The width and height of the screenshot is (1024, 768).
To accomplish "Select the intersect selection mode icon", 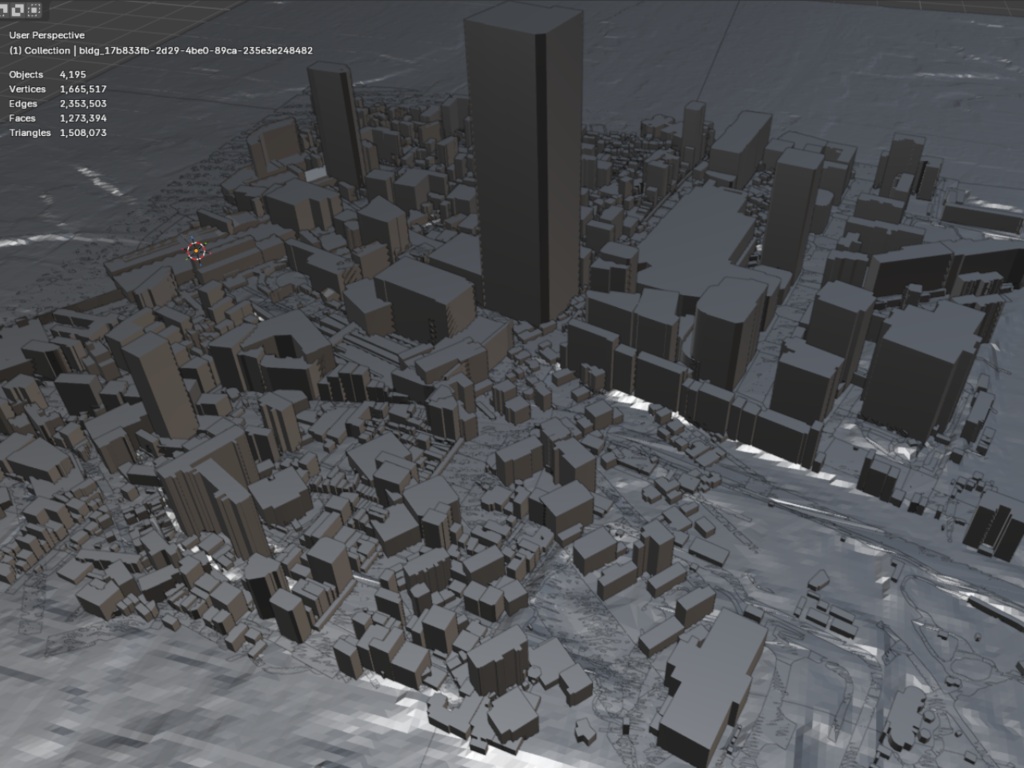I will [x=34, y=9].
